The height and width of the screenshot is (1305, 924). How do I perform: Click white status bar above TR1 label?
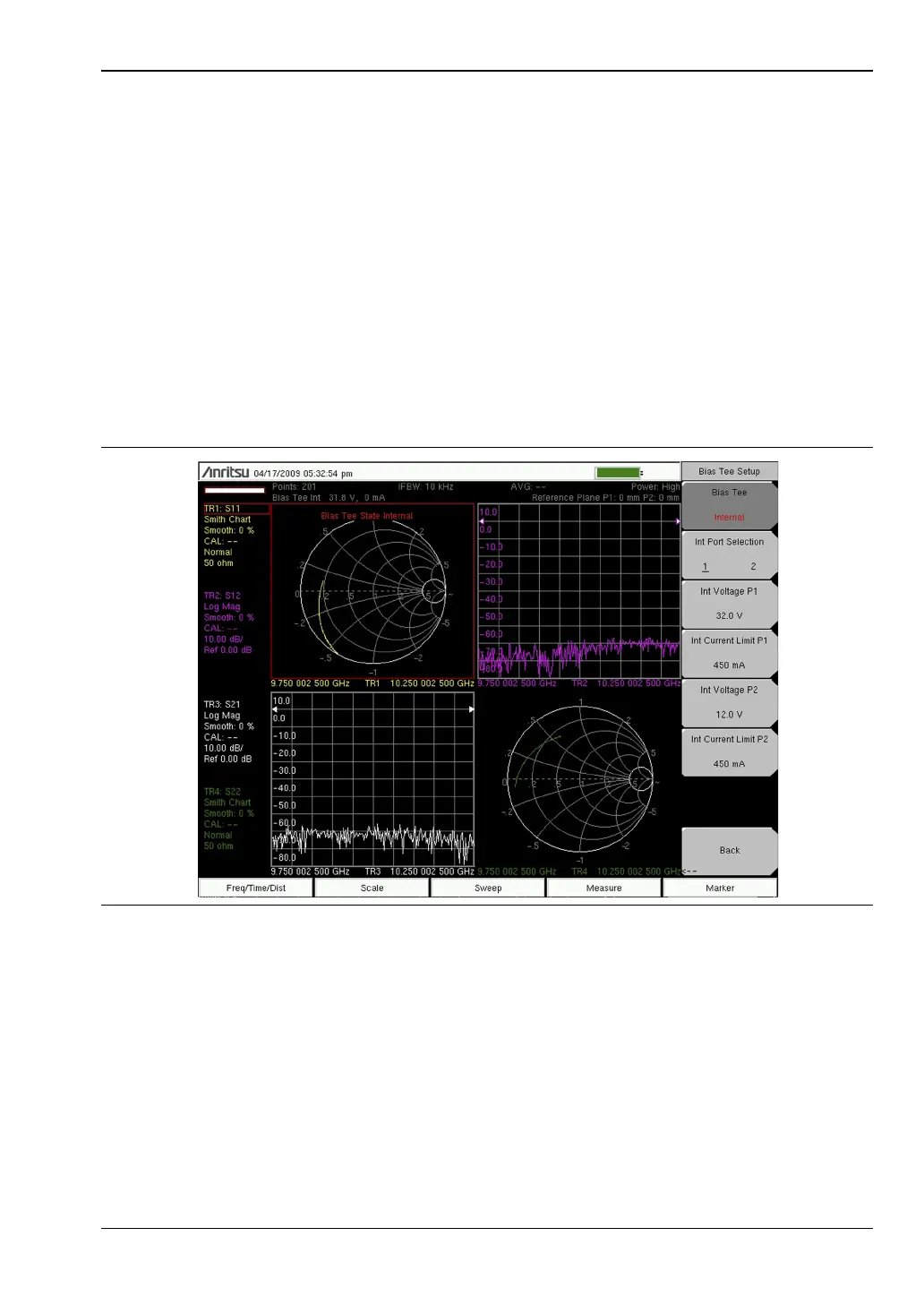point(235,491)
